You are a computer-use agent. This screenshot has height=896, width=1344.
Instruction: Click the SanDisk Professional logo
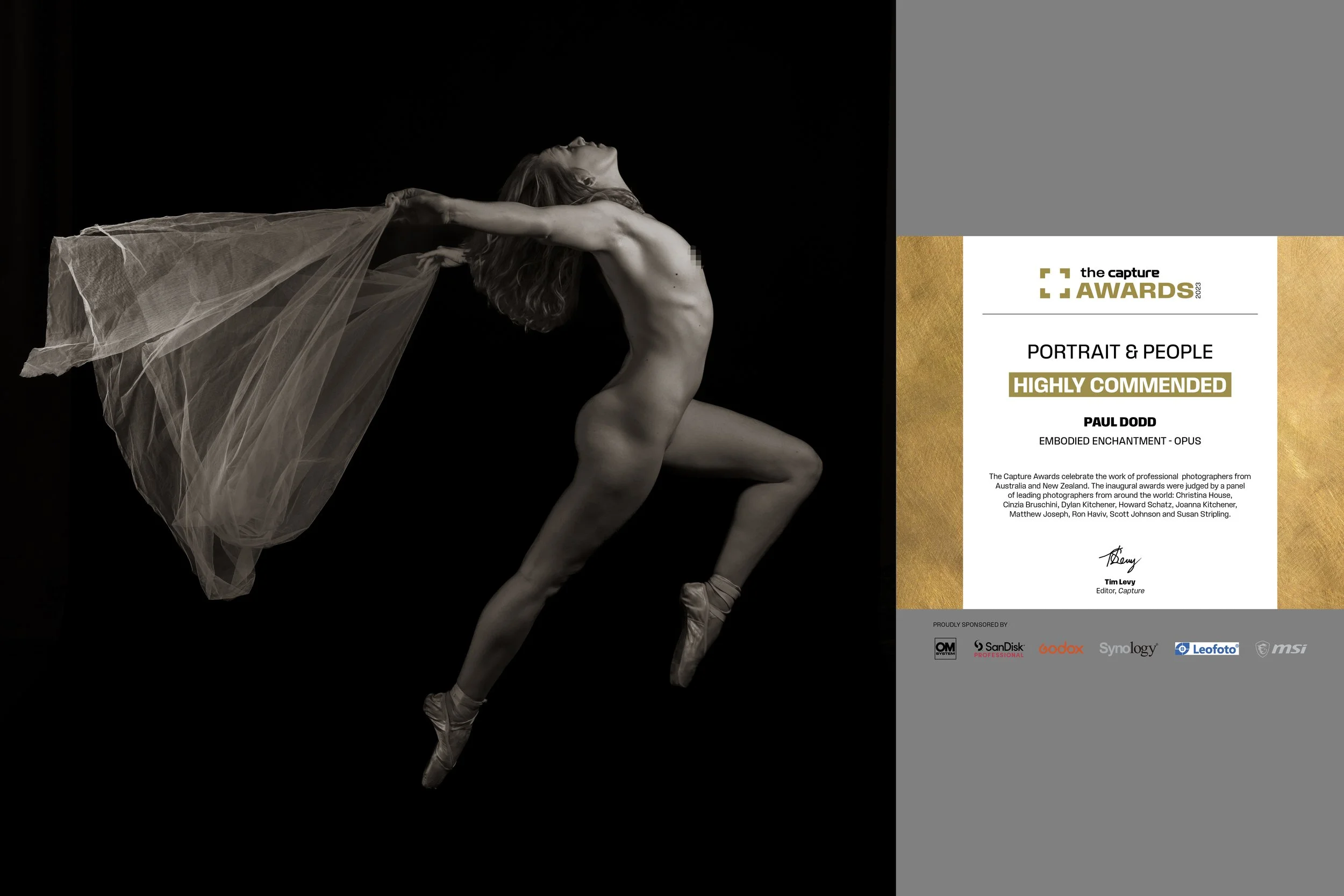[999, 649]
